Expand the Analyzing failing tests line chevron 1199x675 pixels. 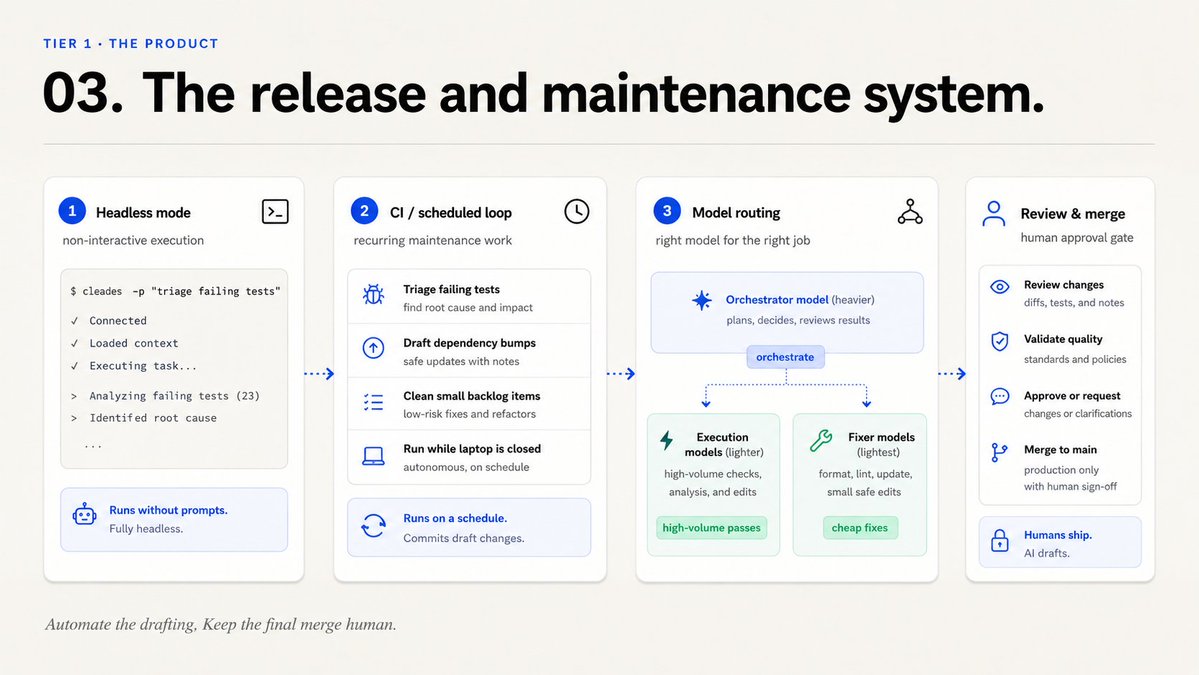74,396
